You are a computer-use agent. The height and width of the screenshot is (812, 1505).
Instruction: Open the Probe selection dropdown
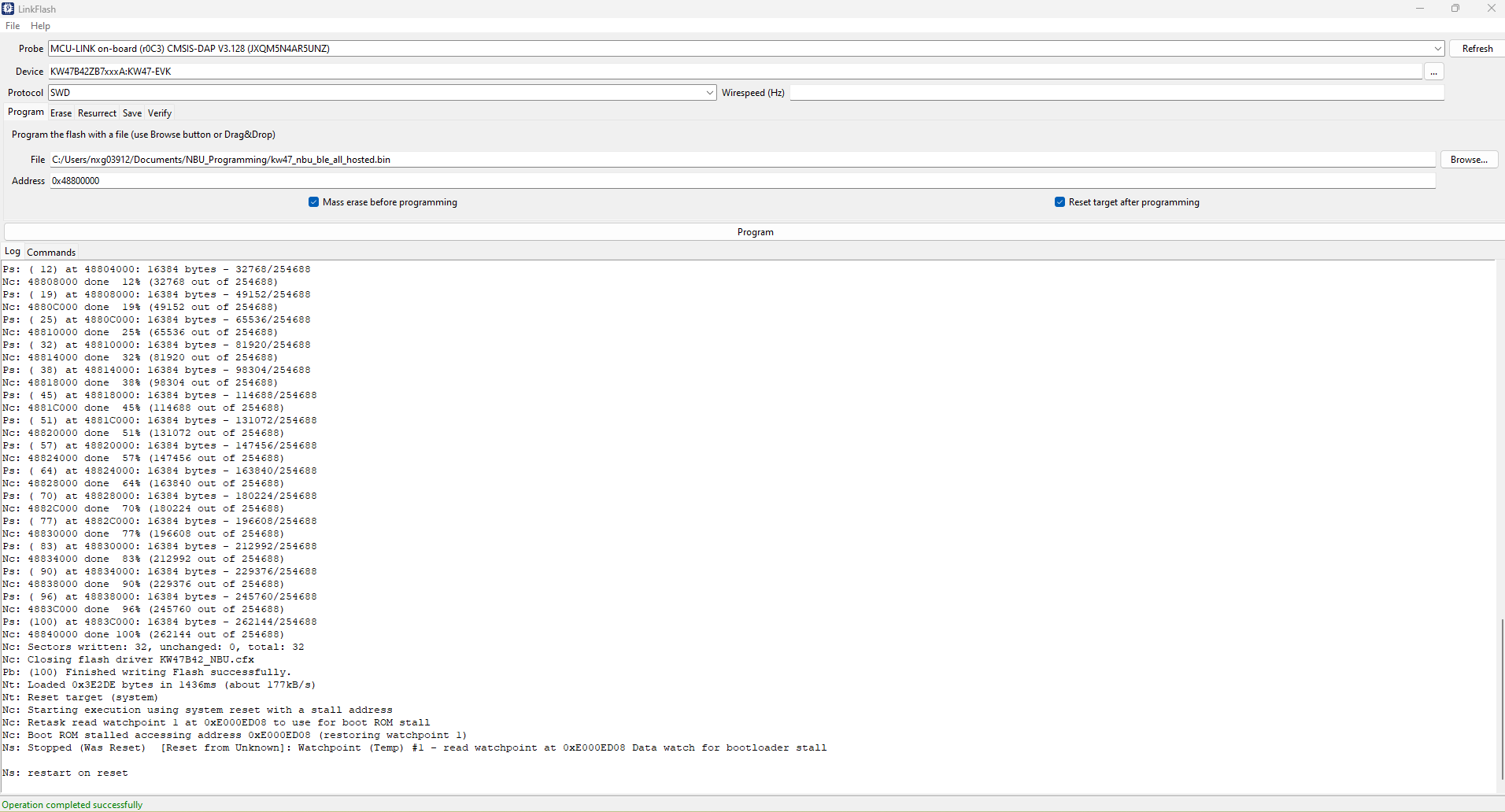pyautogui.click(x=1438, y=48)
